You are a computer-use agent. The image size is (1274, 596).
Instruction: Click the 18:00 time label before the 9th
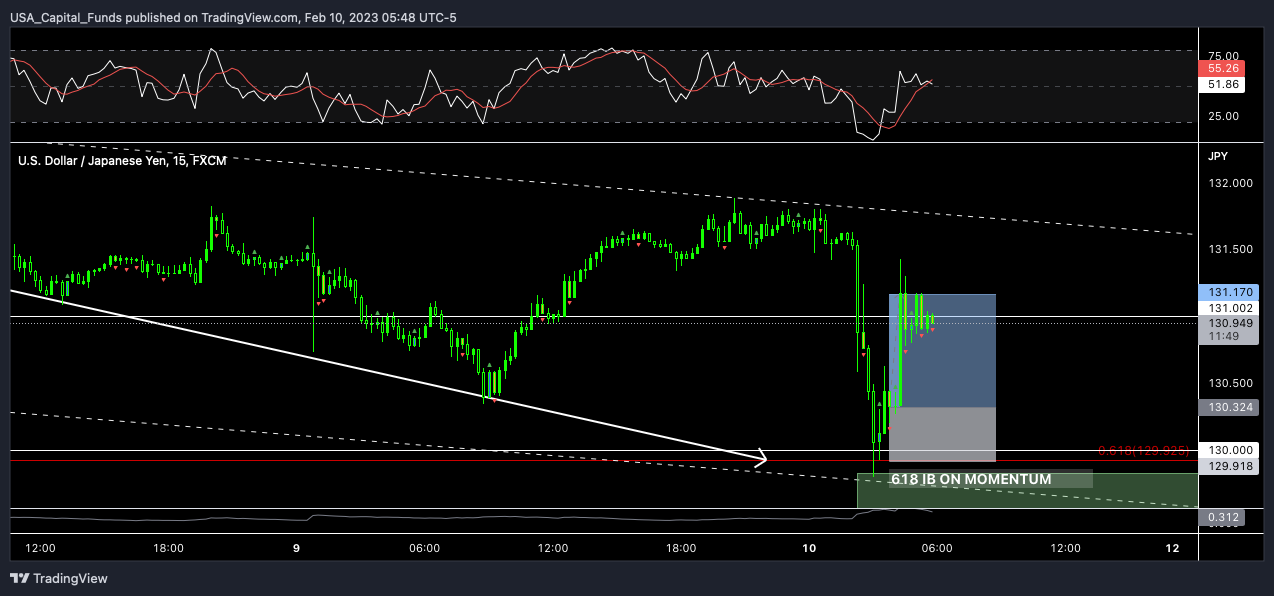click(x=168, y=548)
